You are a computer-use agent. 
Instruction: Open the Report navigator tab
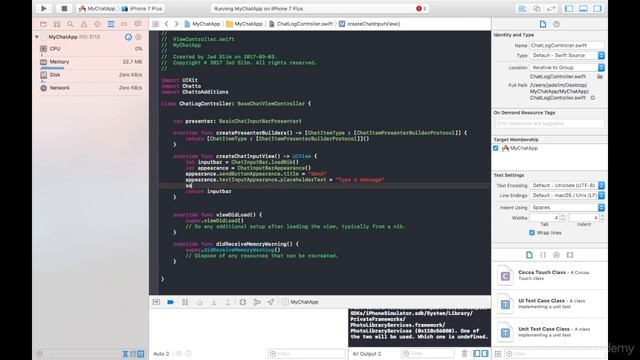click(x=138, y=24)
